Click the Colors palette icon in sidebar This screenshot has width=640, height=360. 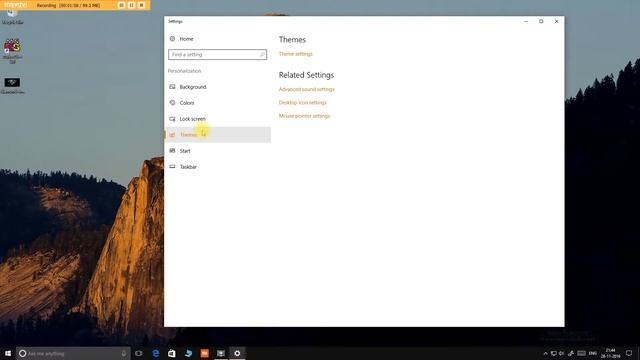[x=172, y=103]
